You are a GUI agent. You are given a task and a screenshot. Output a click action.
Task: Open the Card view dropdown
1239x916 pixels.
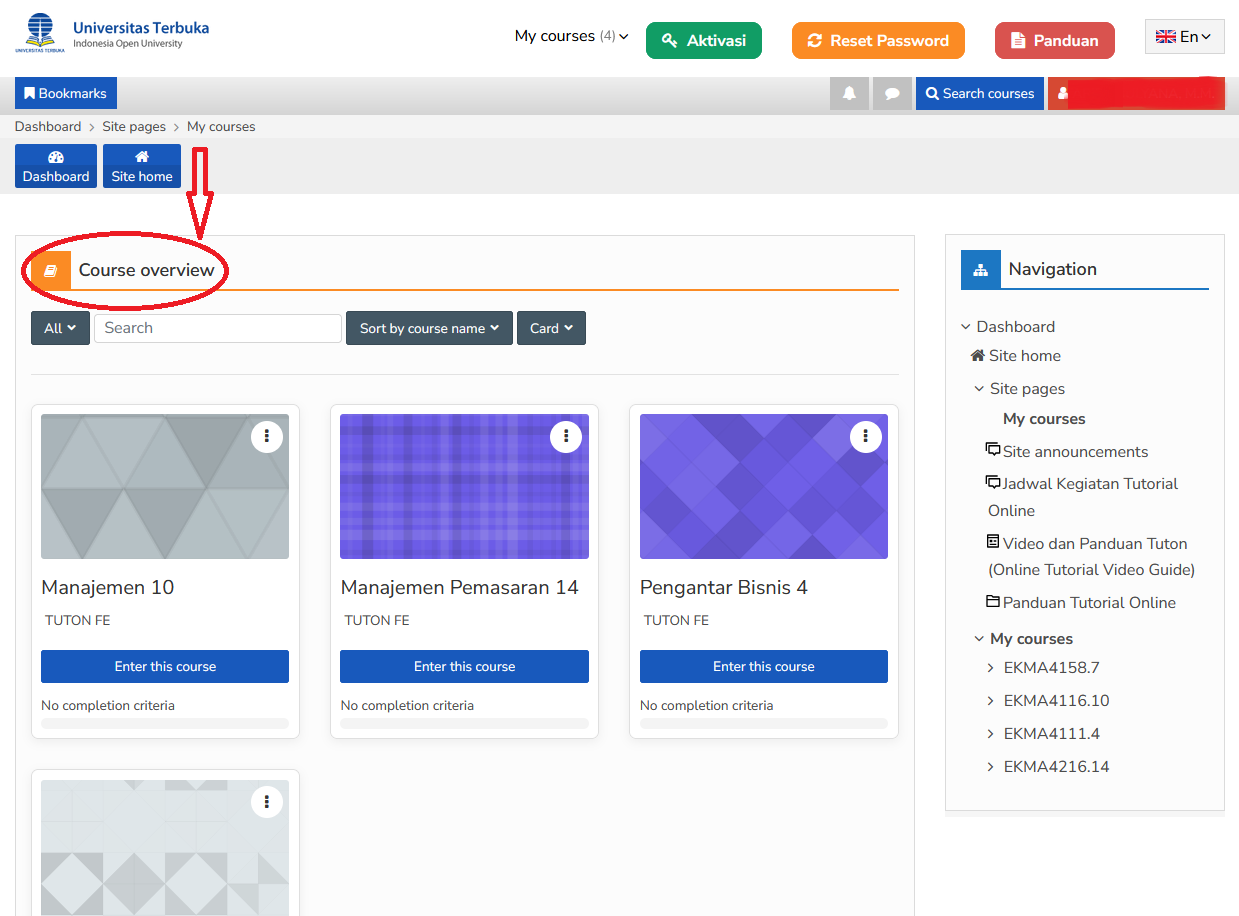click(x=551, y=327)
